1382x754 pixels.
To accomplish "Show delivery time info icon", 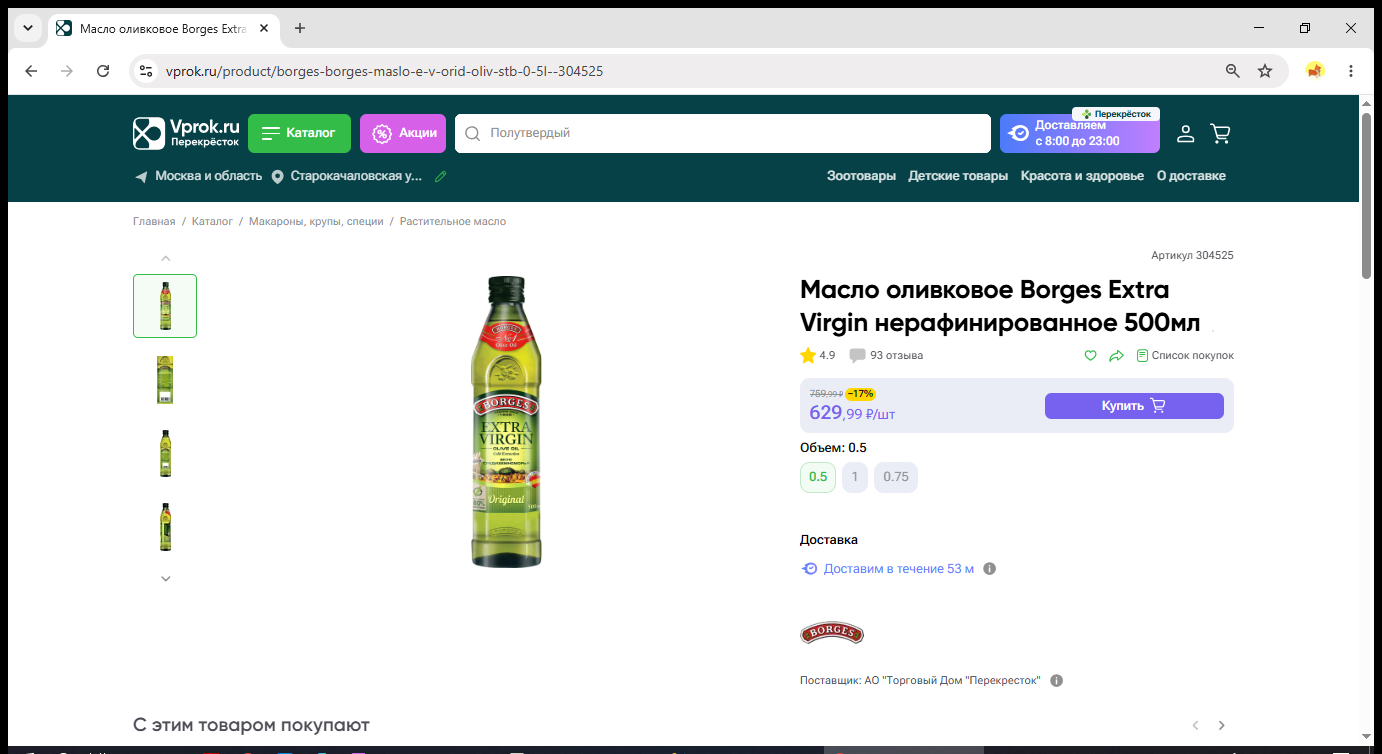I will (990, 569).
